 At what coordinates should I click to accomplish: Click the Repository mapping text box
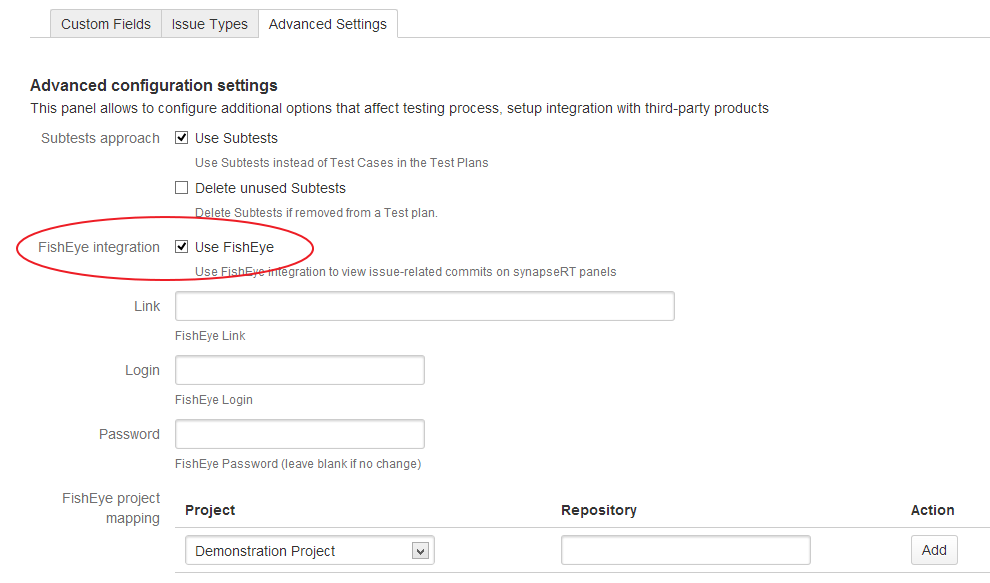[685, 550]
